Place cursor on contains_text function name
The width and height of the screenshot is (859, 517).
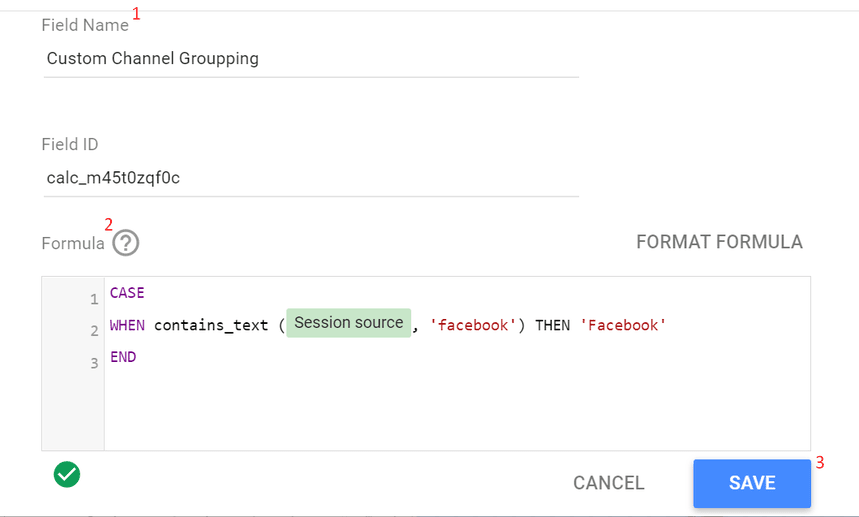coord(212,325)
